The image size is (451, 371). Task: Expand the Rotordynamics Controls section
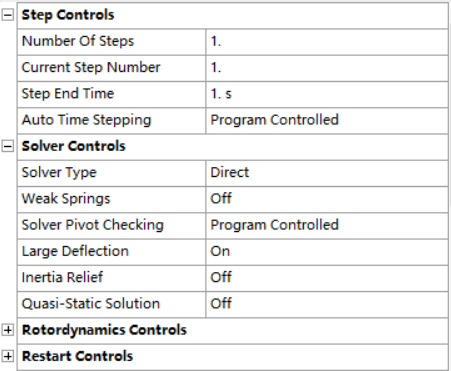tap(8, 330)
